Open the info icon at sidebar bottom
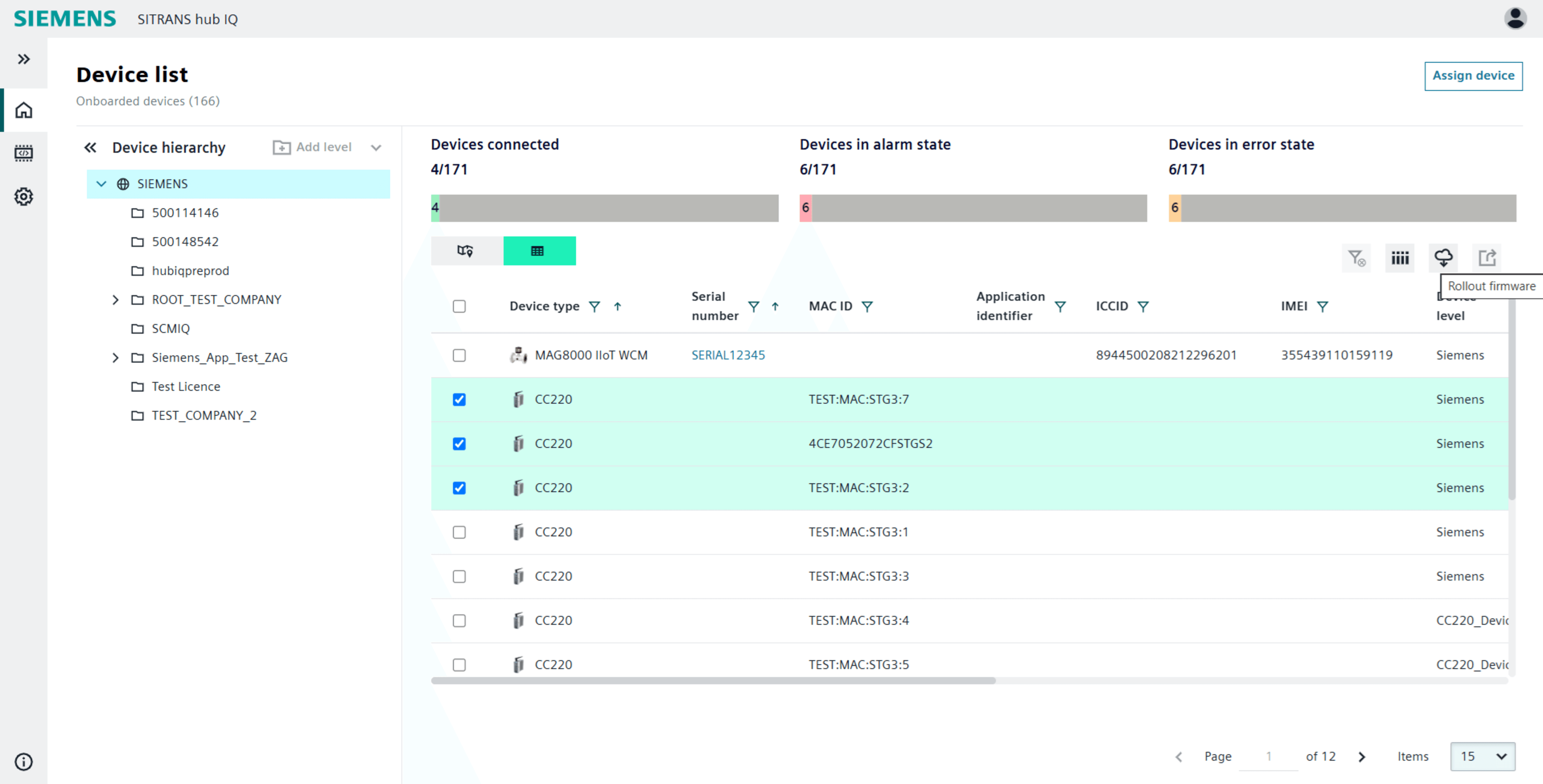 (23, 762)
